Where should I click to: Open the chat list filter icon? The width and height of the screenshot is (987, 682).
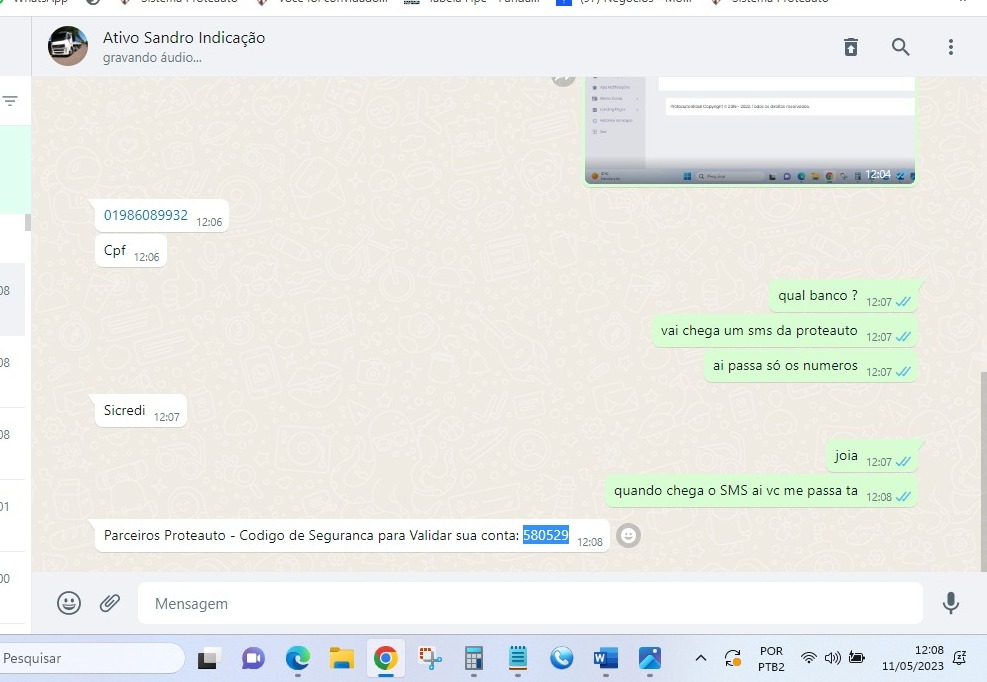point(11,101)
